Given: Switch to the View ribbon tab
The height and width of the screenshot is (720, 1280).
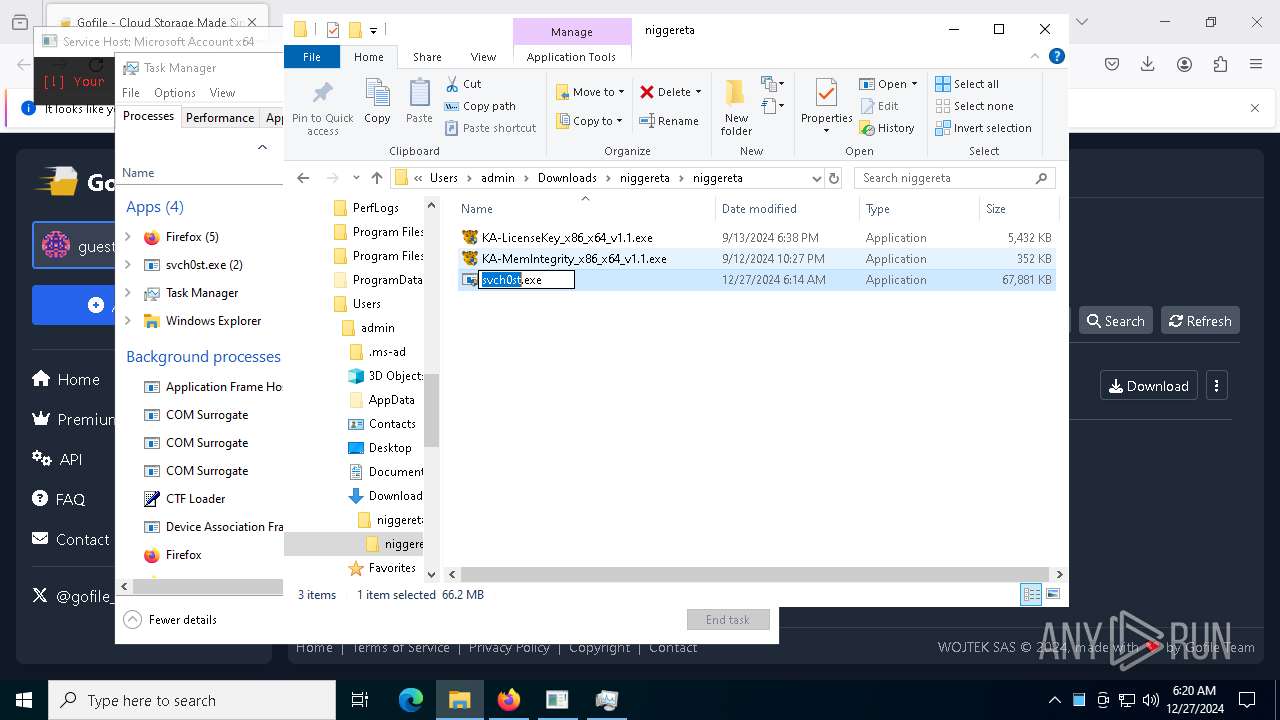Looking at the screenshot, I should pyautogui.click(x=483, y=57).
